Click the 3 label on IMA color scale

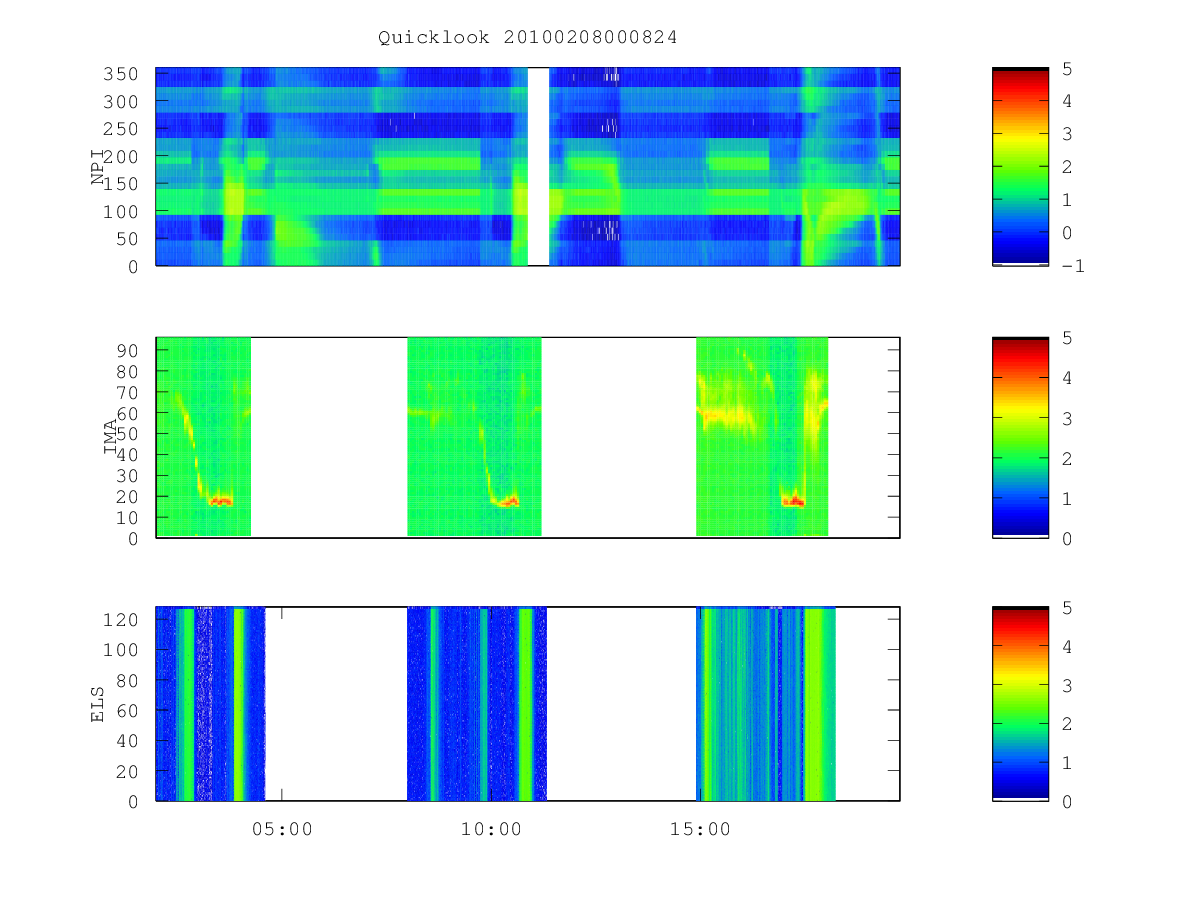[x=1066, y=418]
